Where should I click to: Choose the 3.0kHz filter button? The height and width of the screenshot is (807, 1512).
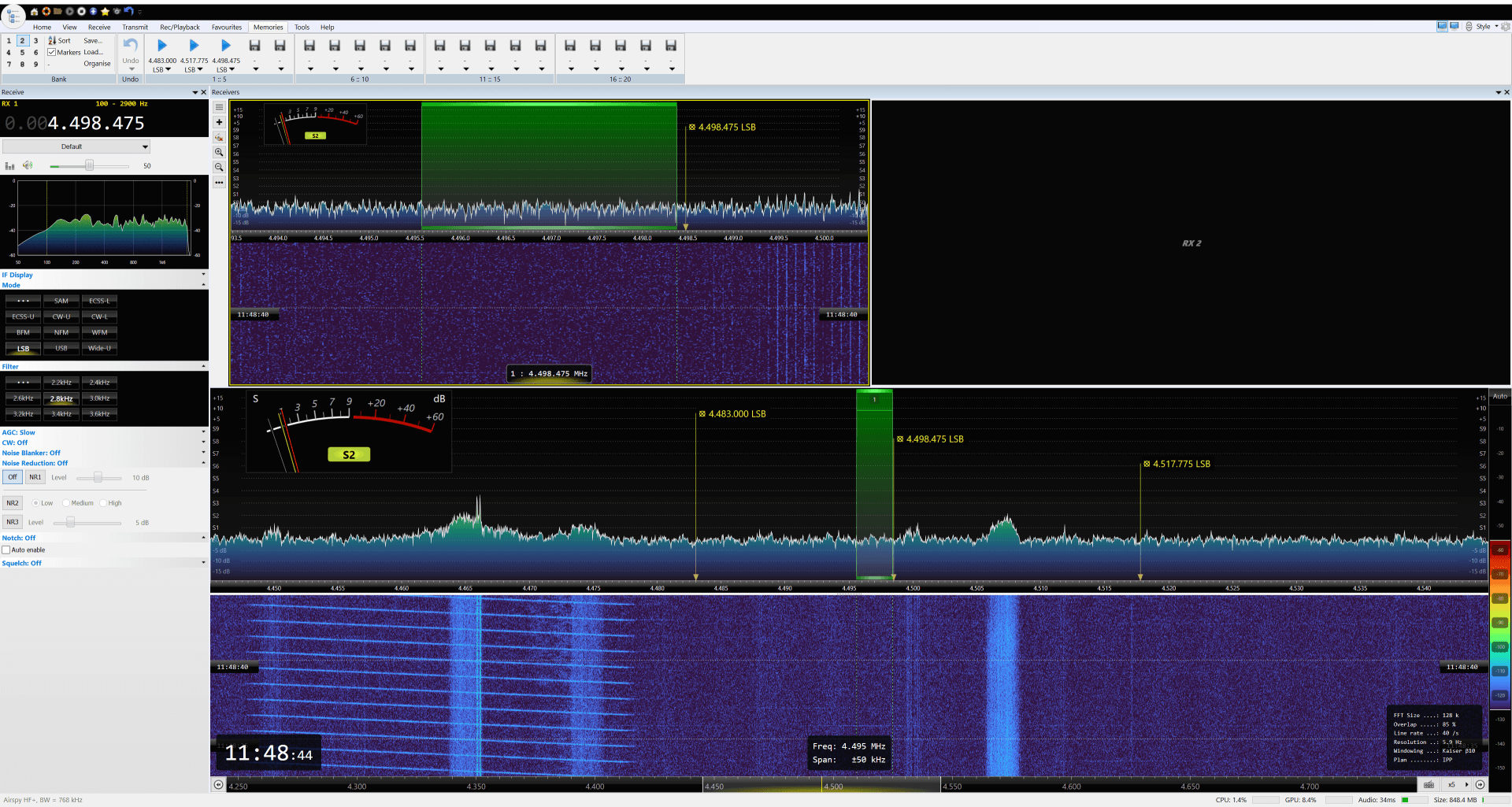99,398
